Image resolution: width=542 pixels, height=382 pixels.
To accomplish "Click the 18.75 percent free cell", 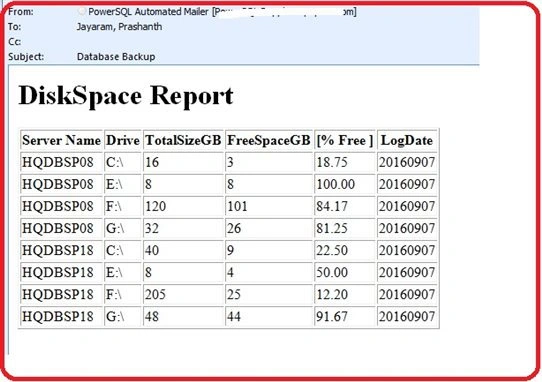I will point(345,162).
